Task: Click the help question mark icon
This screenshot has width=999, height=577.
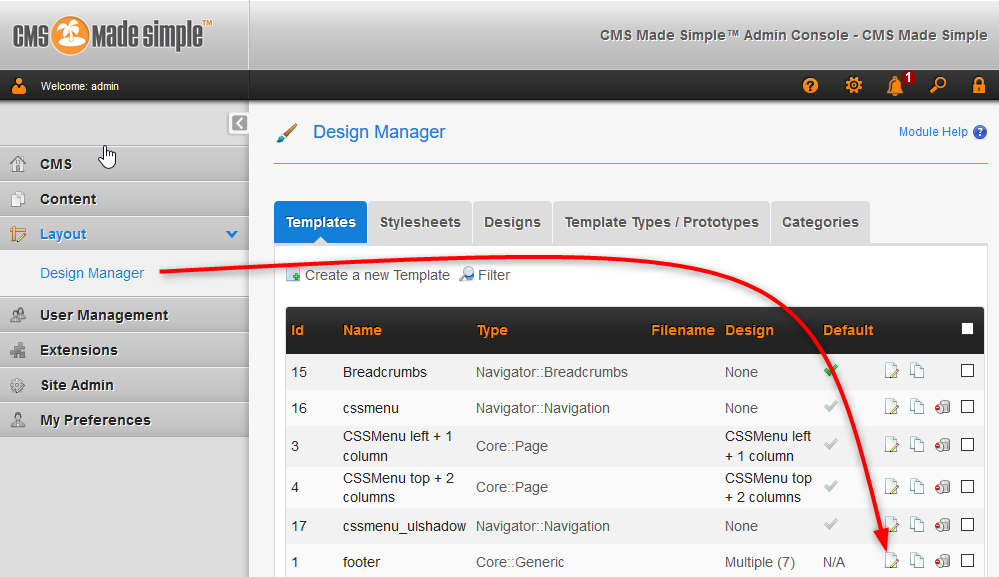Action: 810,86
